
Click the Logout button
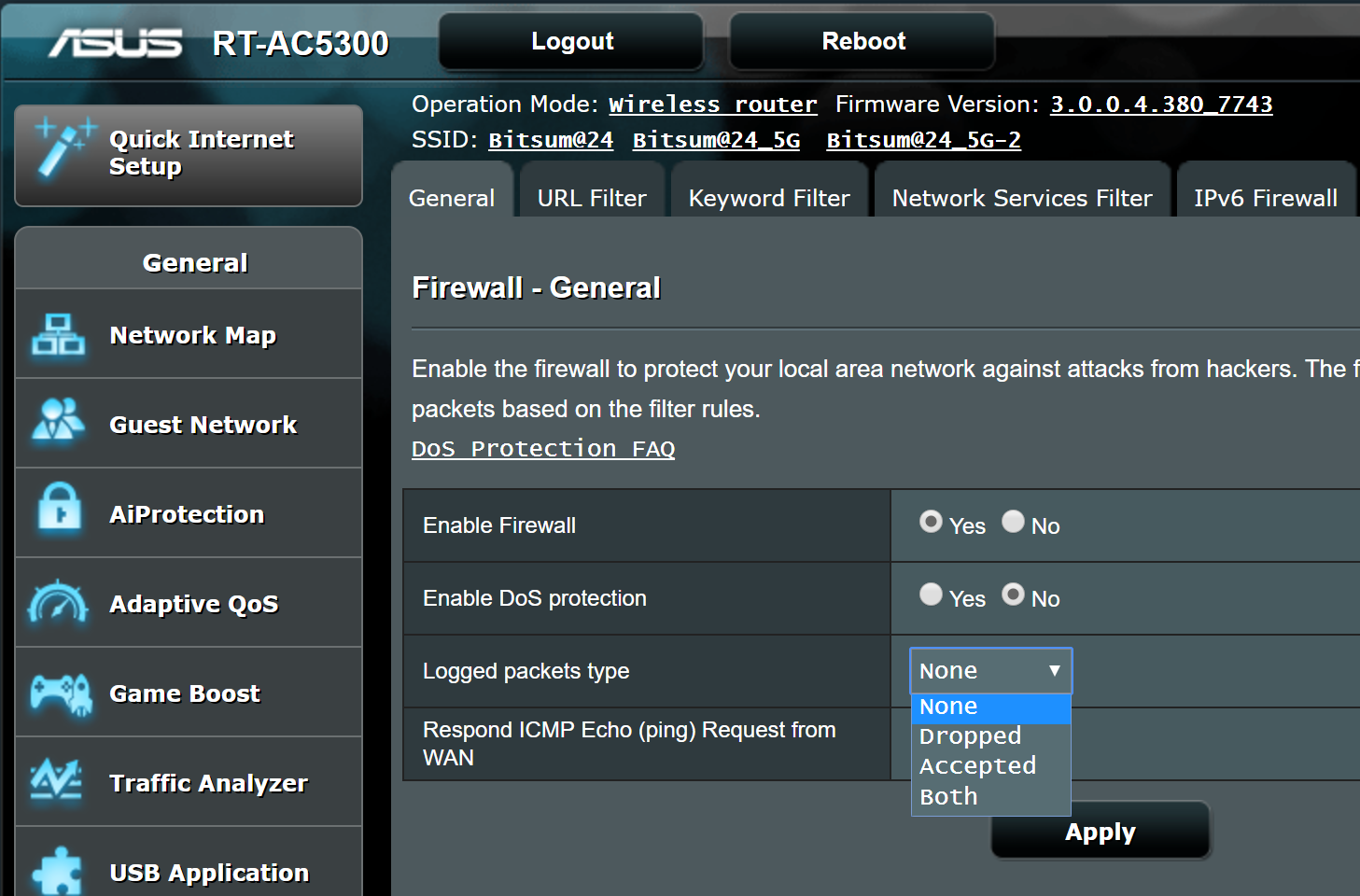pos(571,41)
